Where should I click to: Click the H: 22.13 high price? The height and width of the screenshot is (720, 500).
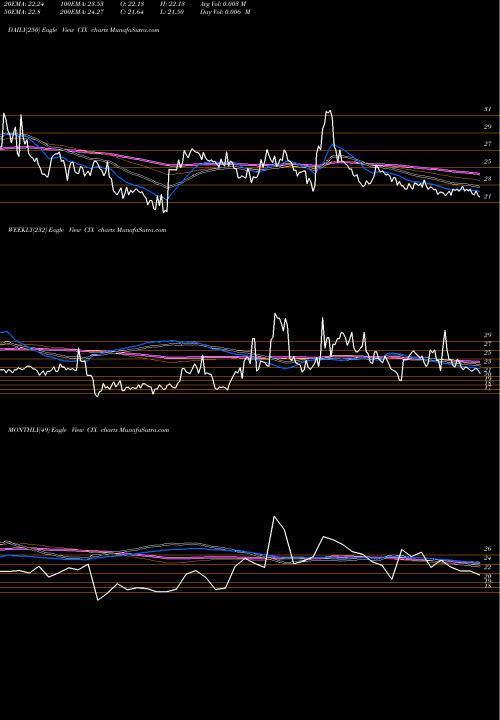pyautogui.click(x=173, y=4)
